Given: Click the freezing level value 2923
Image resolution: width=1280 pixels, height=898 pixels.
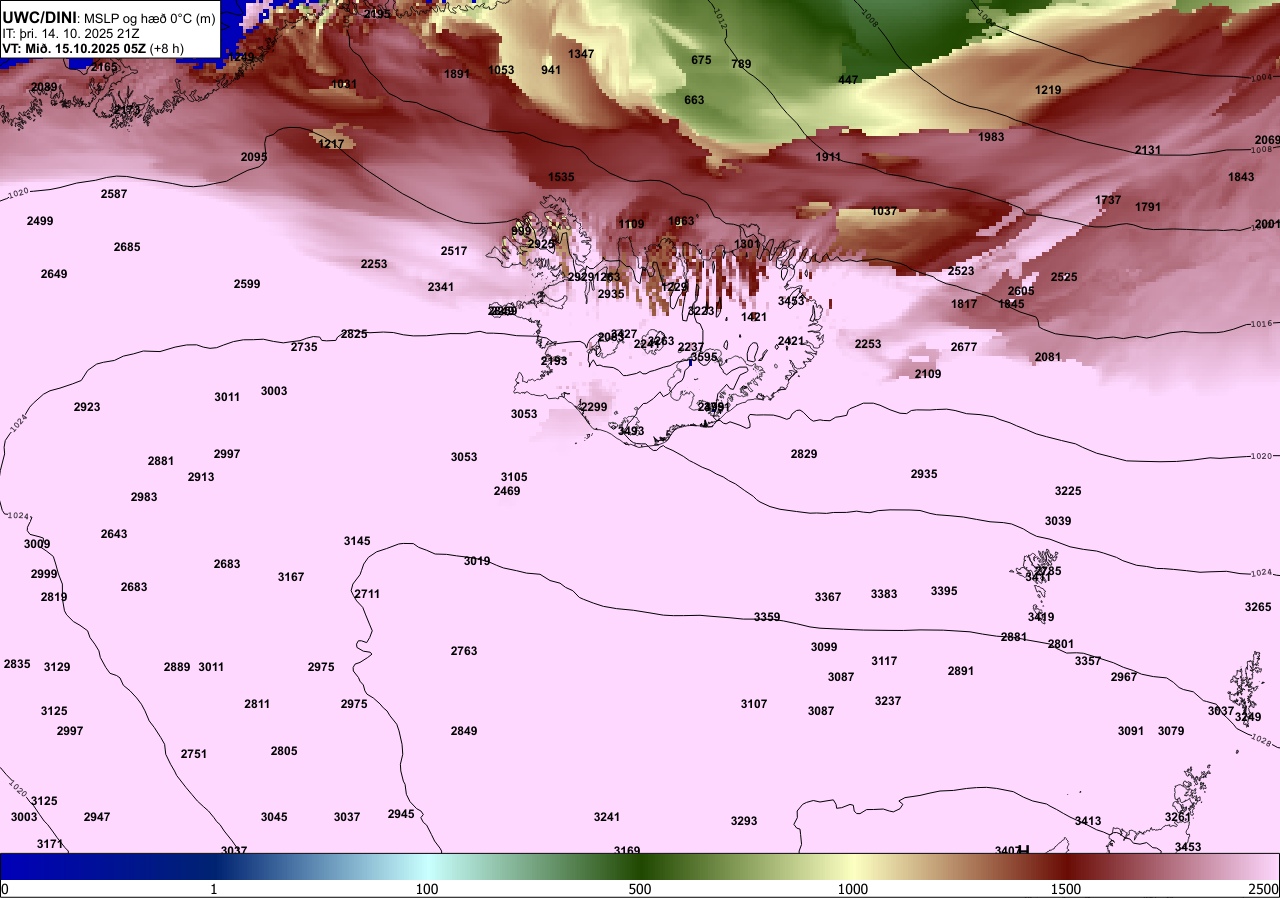Looking at the screenshot, I should pos(87,407).
